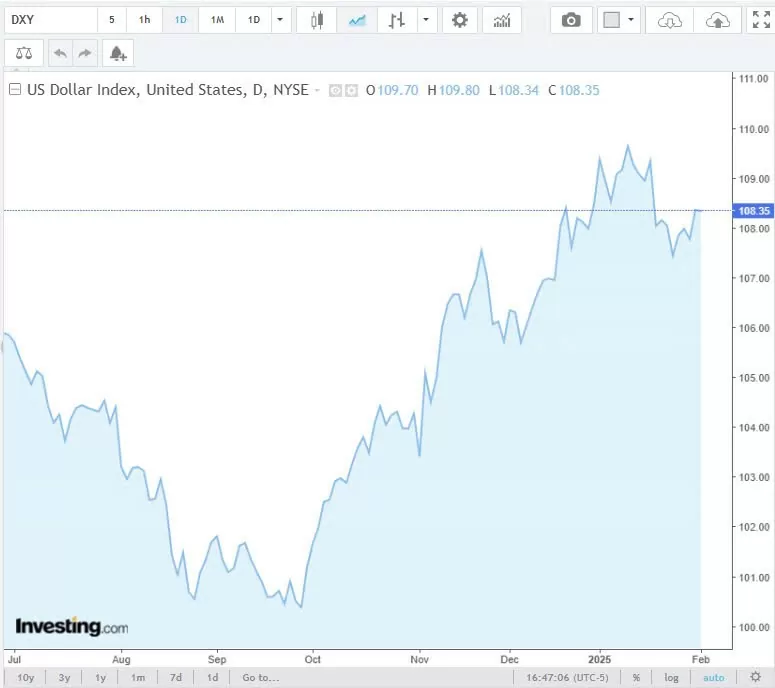The height and width of the screenshot is (688, 775).
Task: Click the 108.35 current price label
Action: coord(753,211)
